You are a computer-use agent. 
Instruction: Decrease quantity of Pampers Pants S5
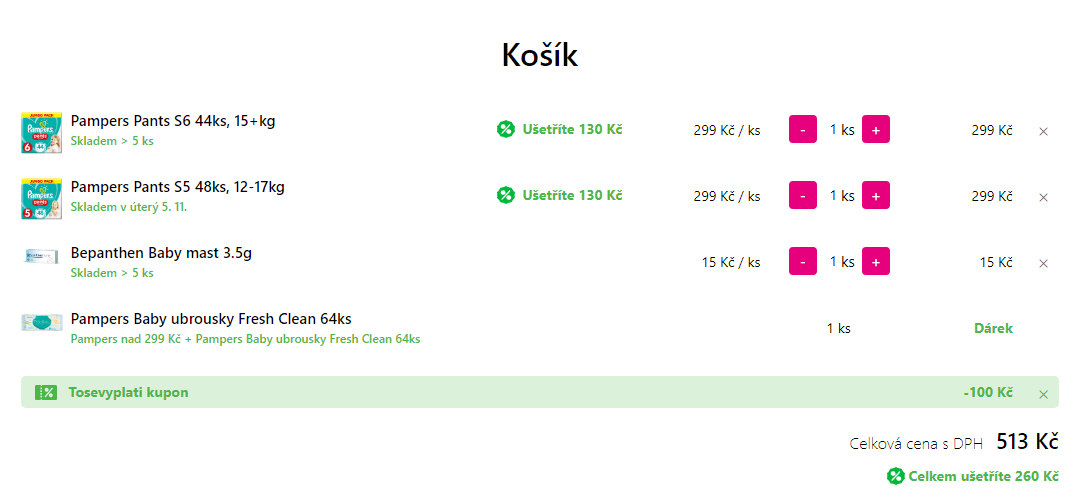click(x=803, y=195)
